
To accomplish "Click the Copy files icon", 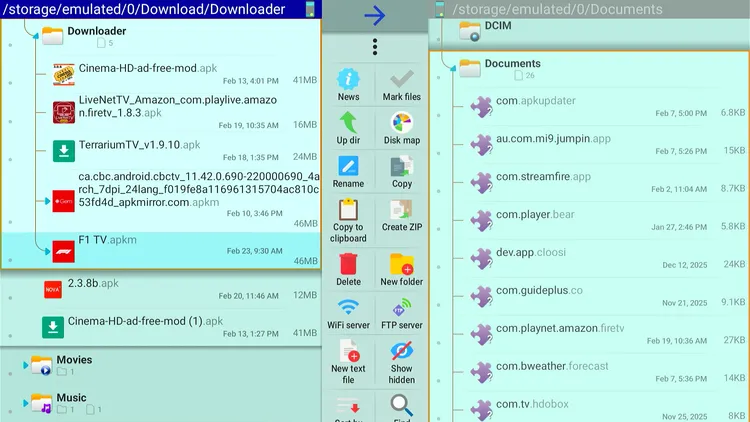I will [401, 166].
